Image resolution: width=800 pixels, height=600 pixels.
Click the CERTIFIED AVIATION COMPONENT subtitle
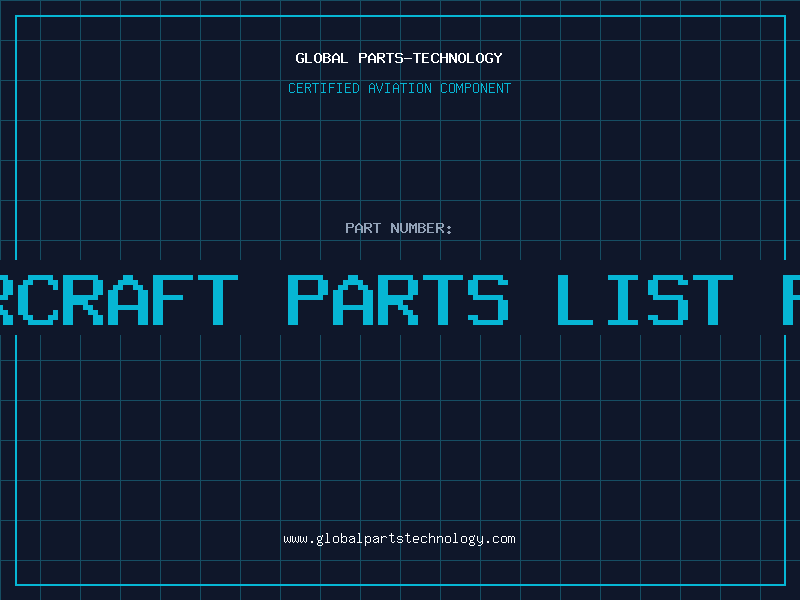[399, 88]
